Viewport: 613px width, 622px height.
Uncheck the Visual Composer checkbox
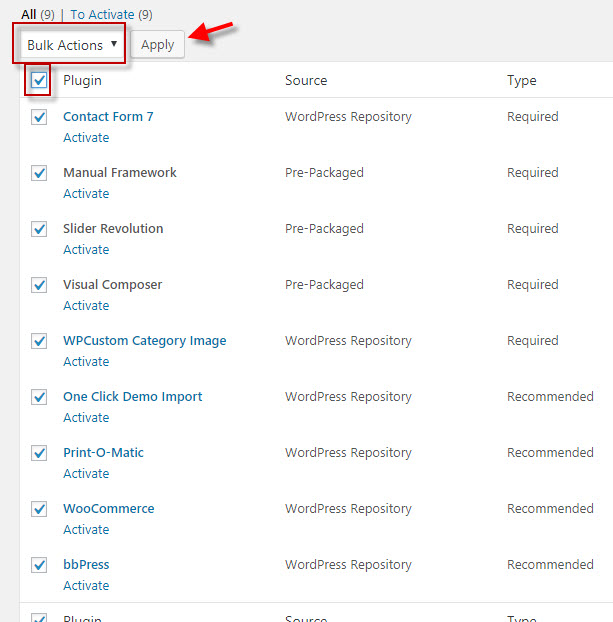39,285
